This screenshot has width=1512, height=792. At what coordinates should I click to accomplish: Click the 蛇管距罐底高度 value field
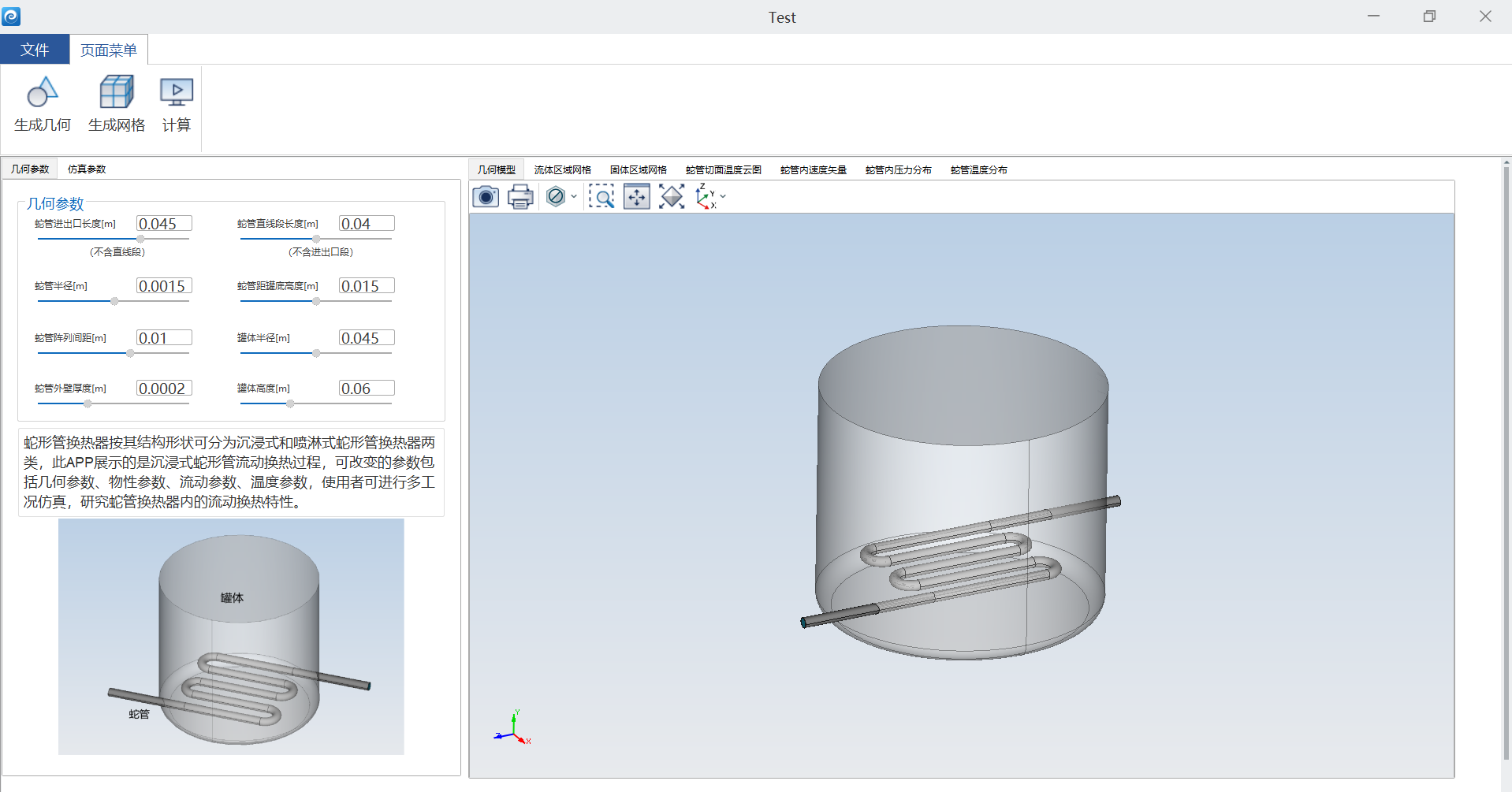tap(367, 286)
